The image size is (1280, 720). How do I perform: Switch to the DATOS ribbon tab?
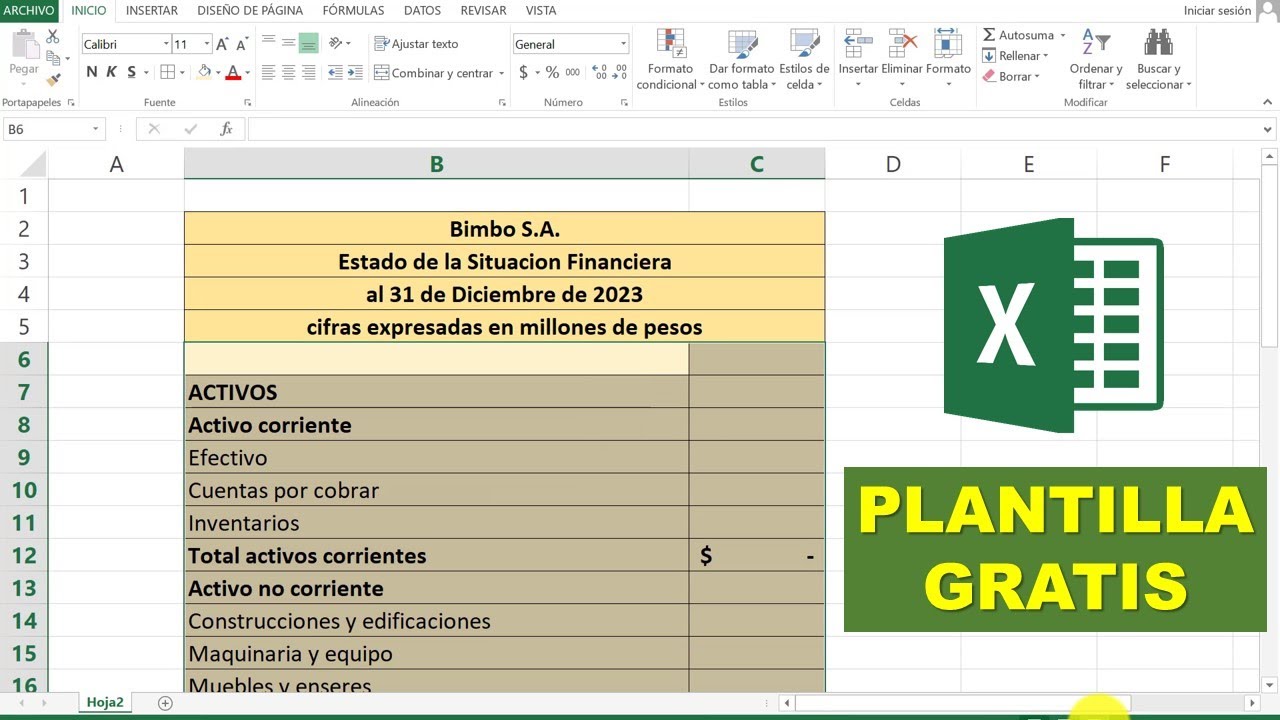422,11
